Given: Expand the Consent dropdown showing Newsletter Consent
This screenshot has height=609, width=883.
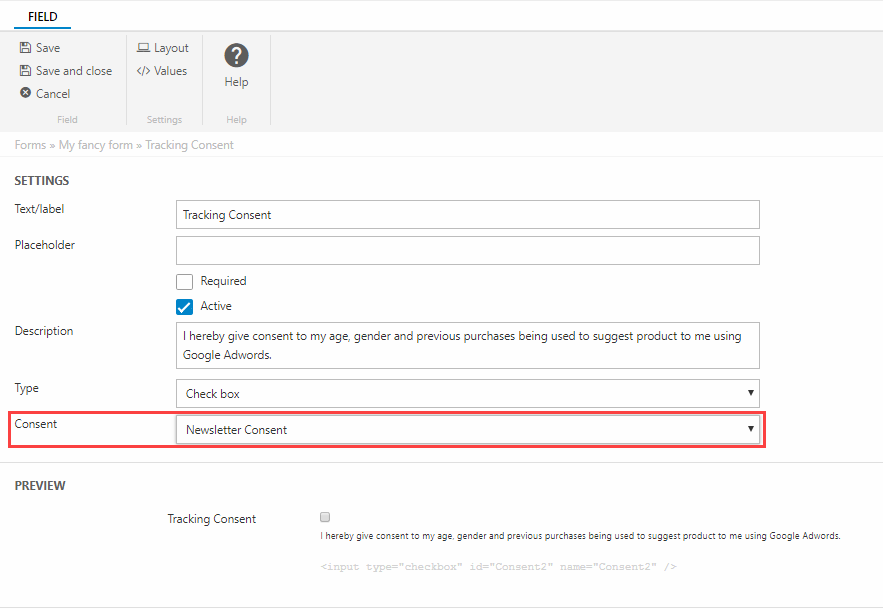Looking at the screenshot, I should pyautogui.click(x=467, y=430).
